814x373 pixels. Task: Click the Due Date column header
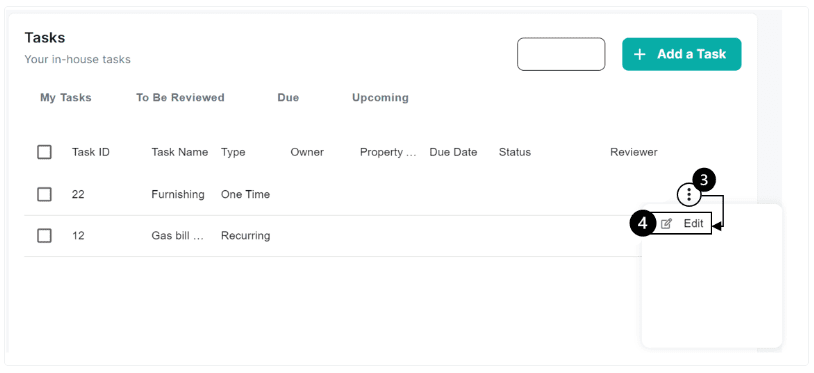(x=453, y=152)
